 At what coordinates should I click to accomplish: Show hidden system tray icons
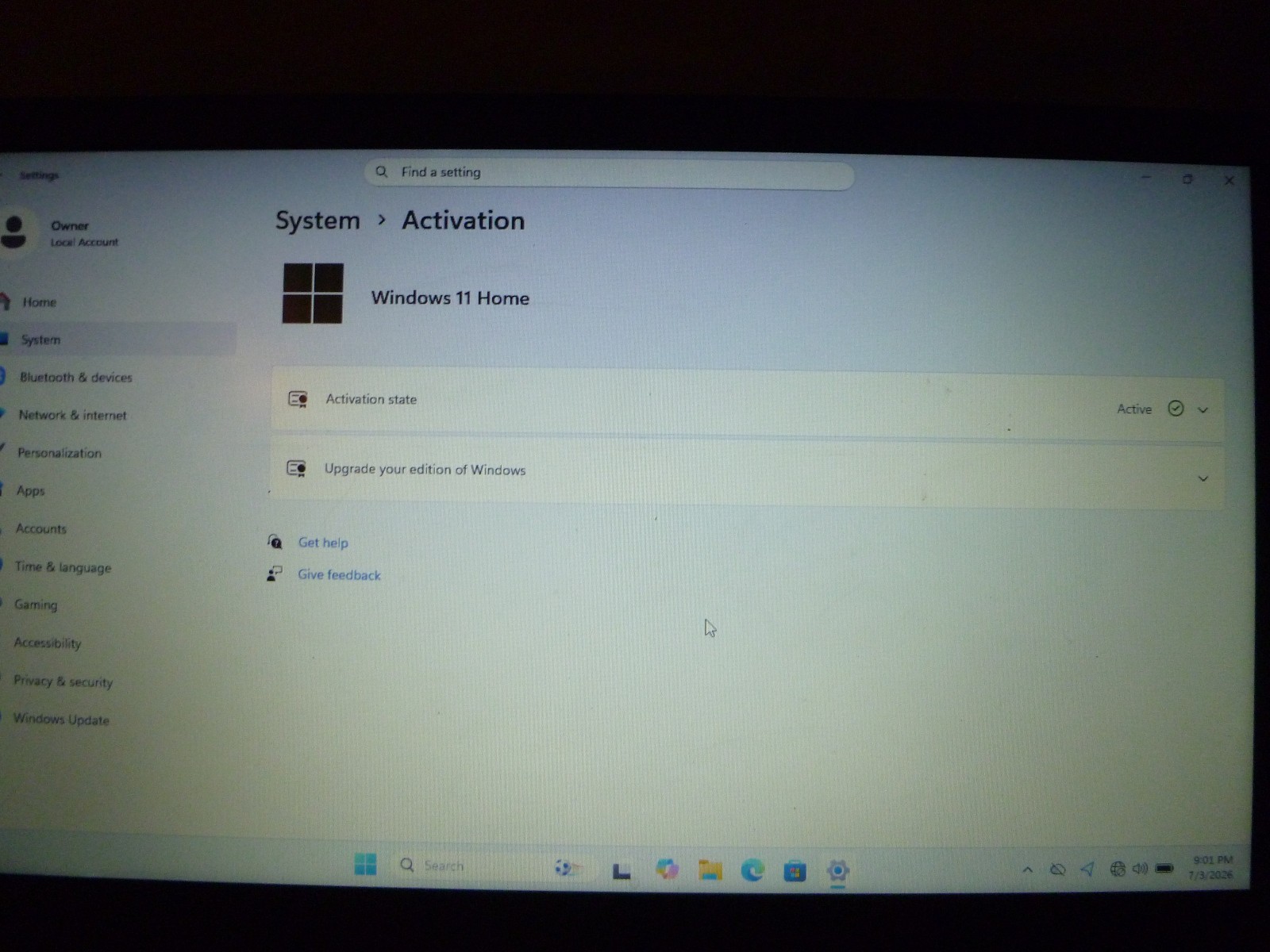pos(1027,869)
